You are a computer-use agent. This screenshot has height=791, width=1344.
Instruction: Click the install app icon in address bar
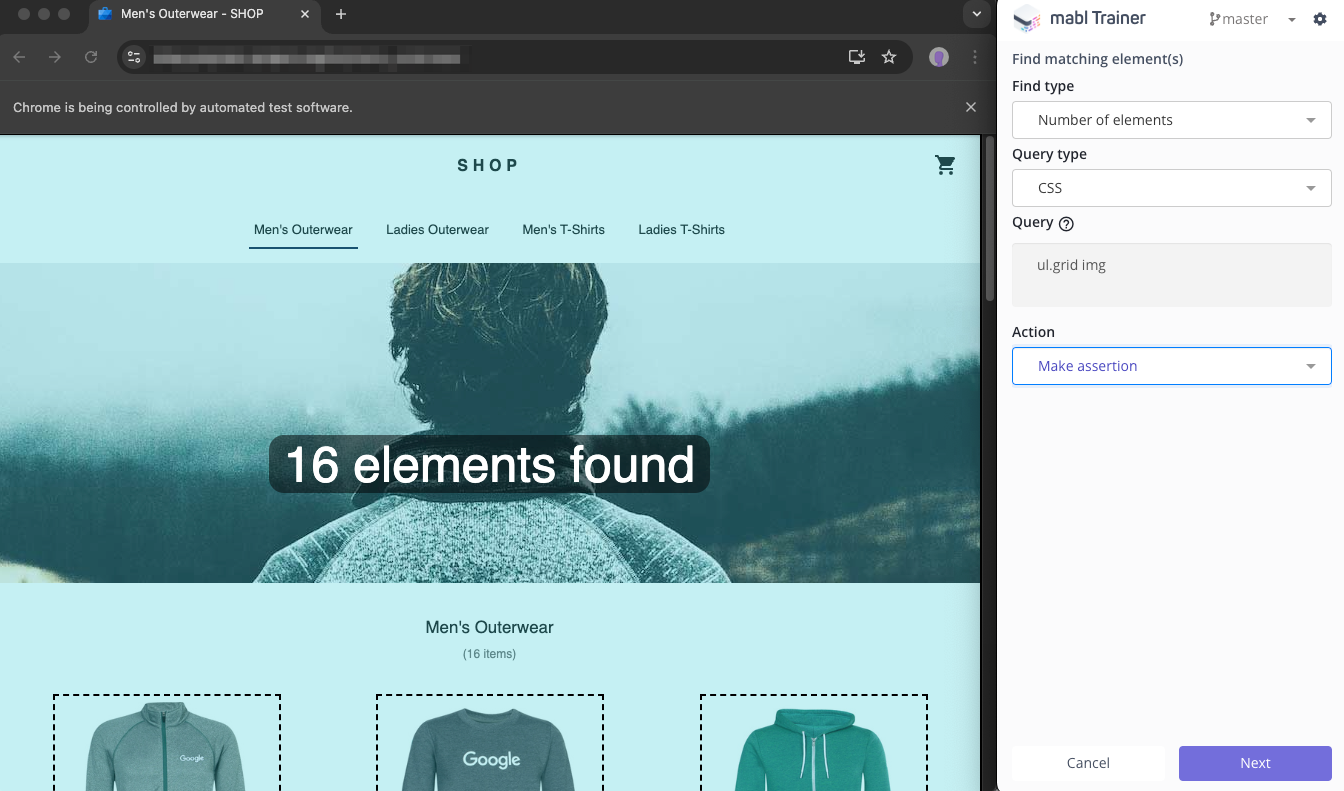(856, 57)
